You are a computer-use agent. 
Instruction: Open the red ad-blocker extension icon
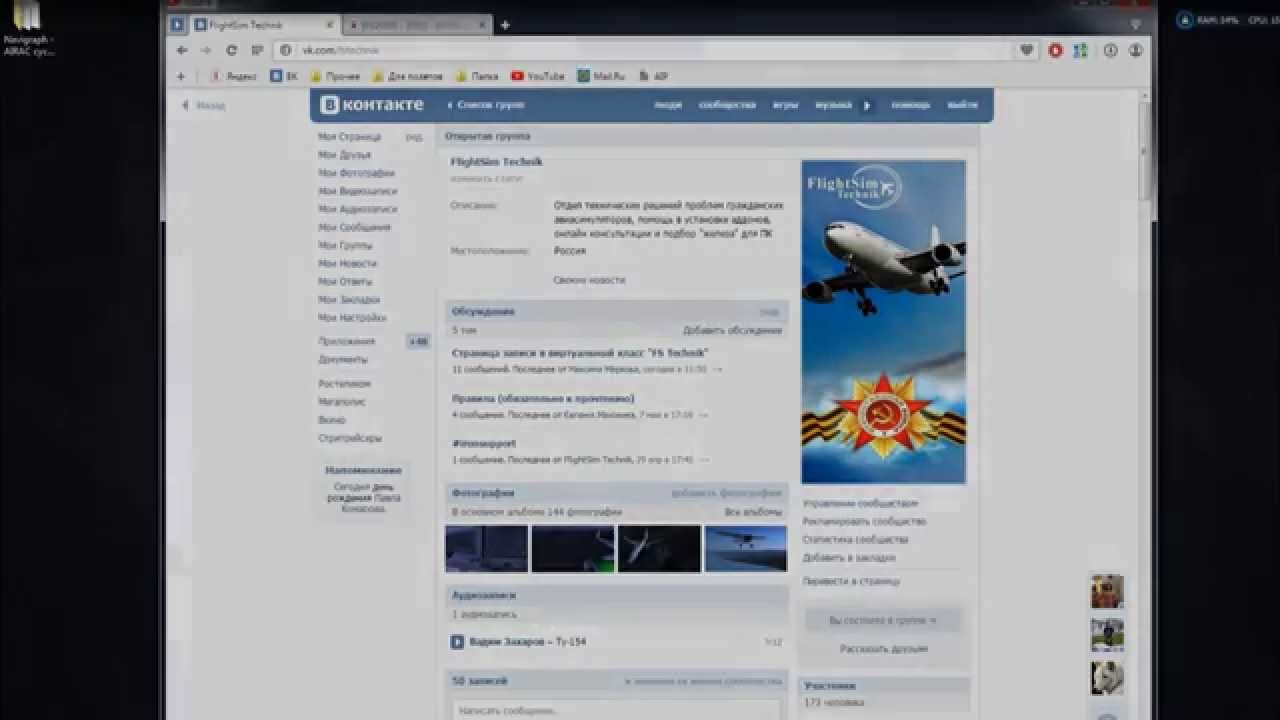coord(1055,50)
